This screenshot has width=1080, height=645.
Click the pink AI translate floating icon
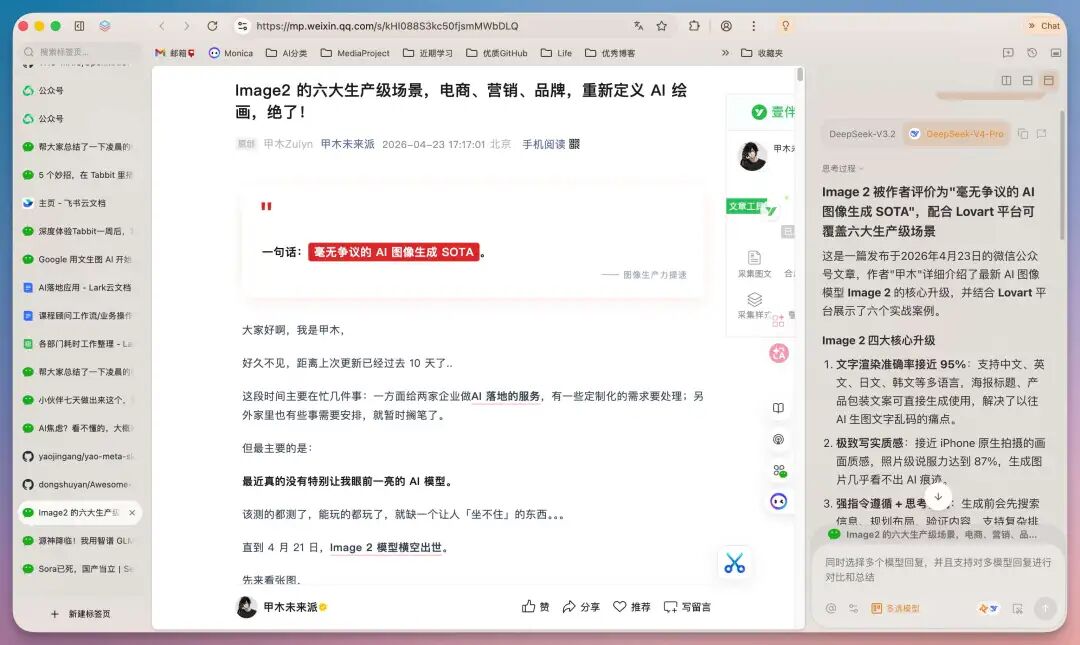click(779, 354)
